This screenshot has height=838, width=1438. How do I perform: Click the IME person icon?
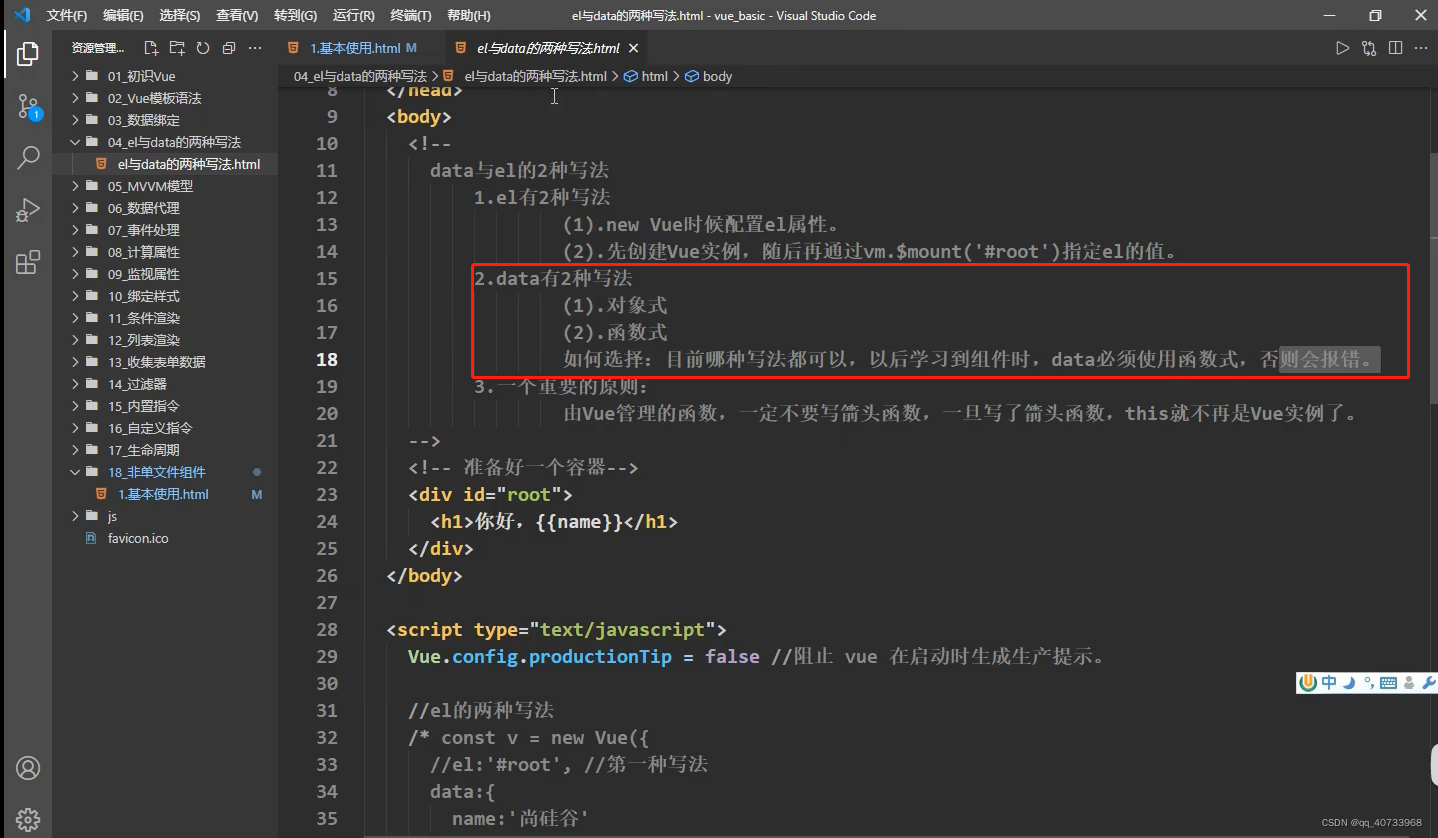point(1409,683)
